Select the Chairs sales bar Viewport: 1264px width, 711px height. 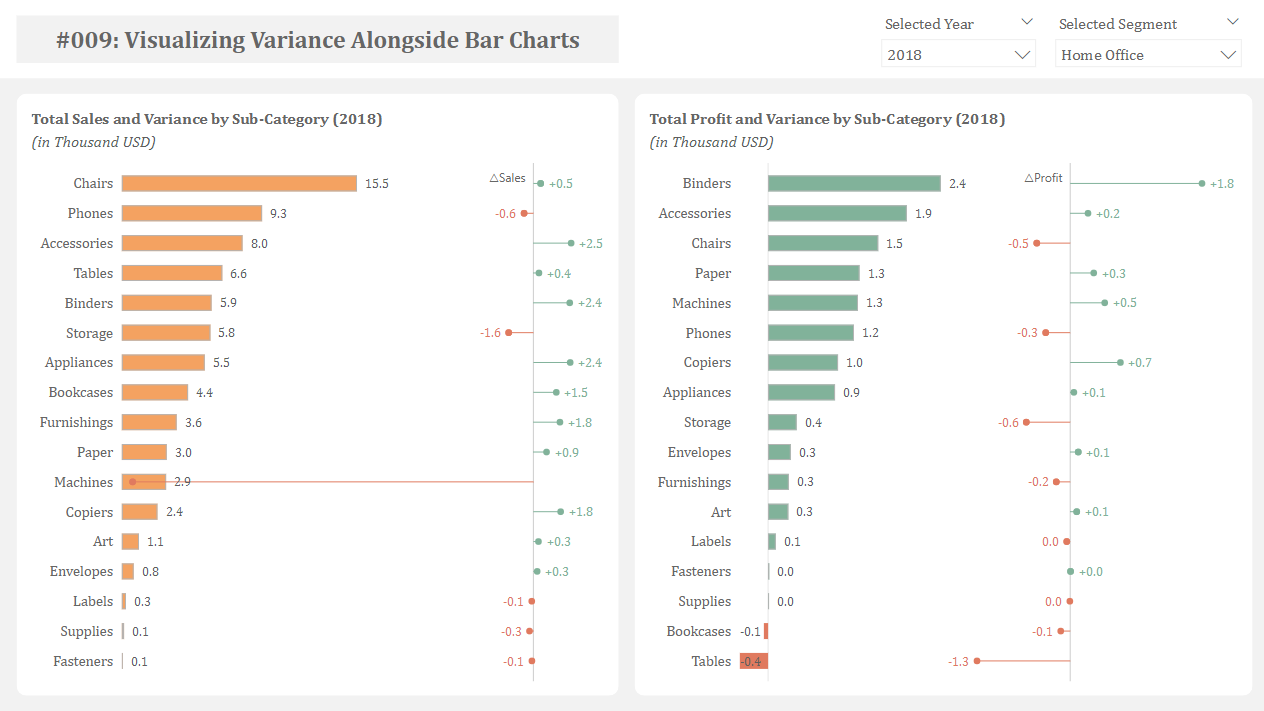pyautogui.click(x=240, y=183)
